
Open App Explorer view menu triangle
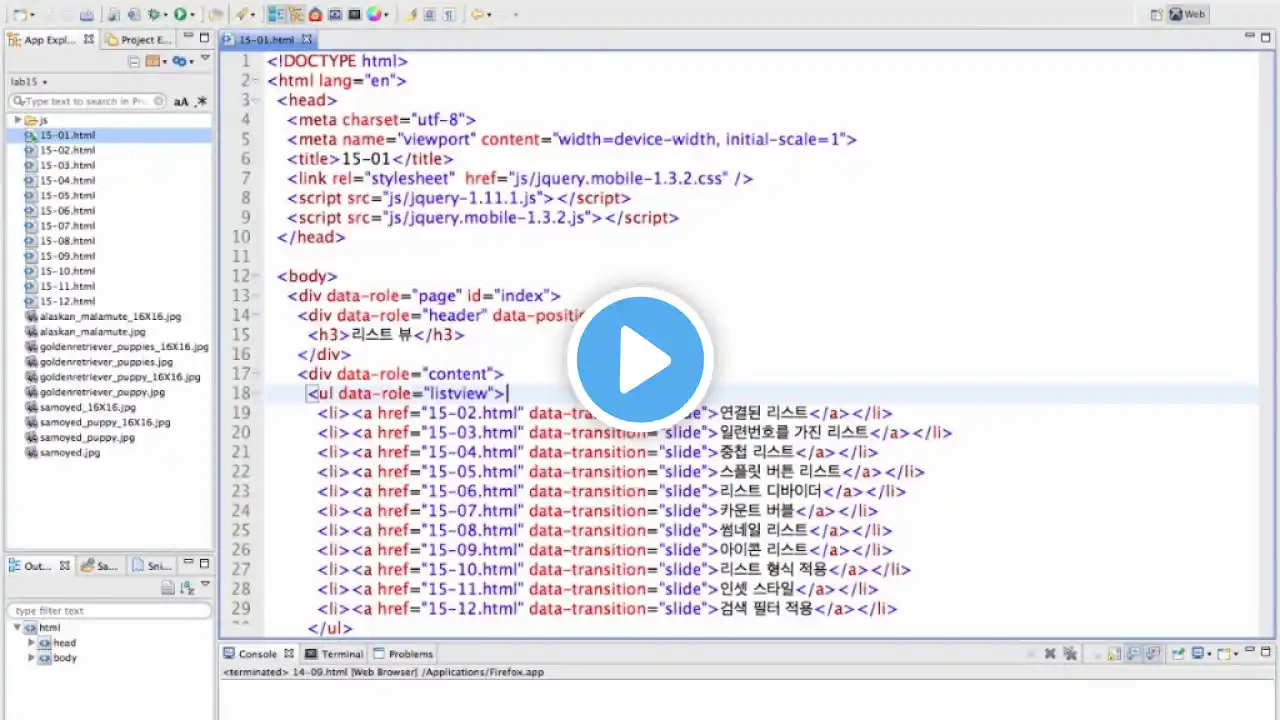click(206, 60)
